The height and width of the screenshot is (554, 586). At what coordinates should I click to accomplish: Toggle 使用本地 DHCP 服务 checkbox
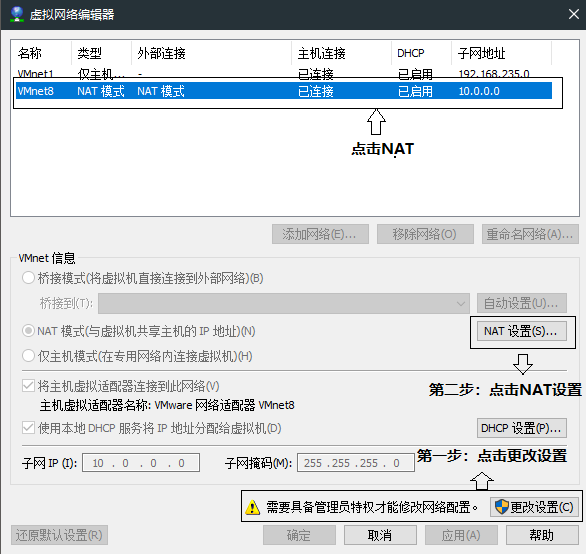28,428
